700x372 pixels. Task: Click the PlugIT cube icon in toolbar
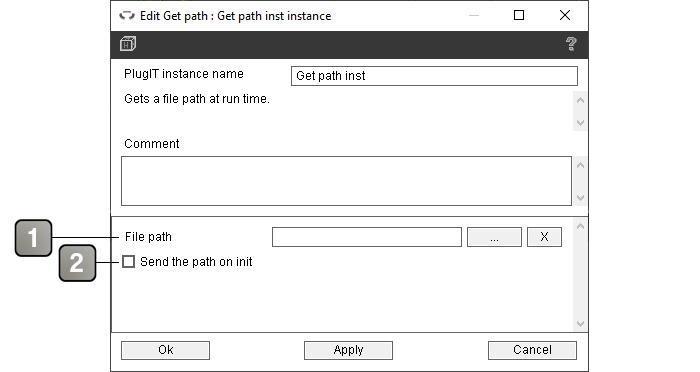pyautogui.click(x=128, y=44)
